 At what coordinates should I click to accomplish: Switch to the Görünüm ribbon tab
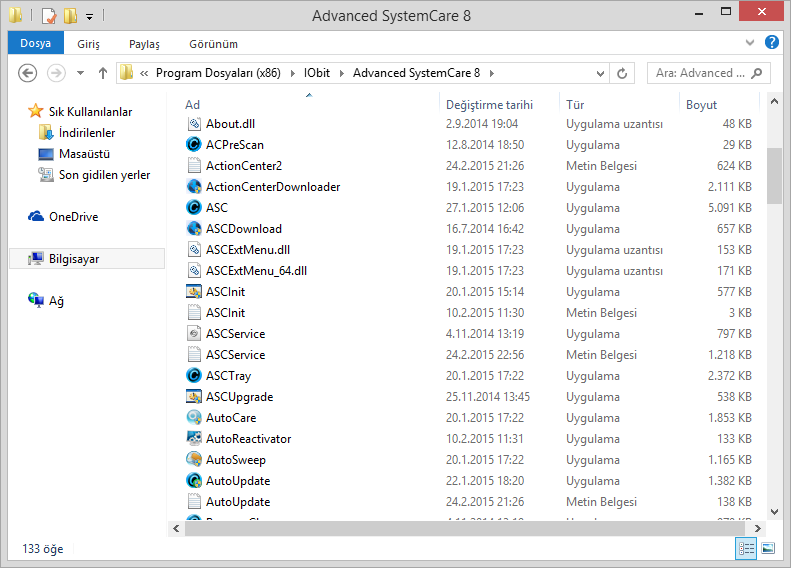[x=213, y=44]
